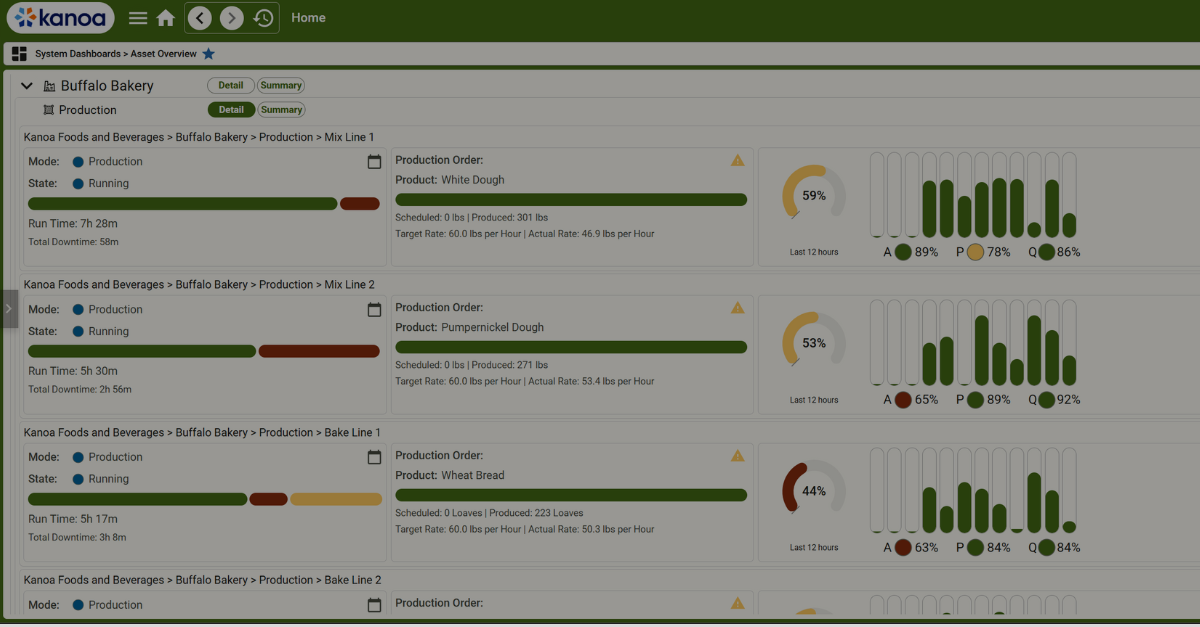The height and width of the screenshot is (627, 1200).
Task: Switch the Production section to Summary view
Action: (x=281, y=109)
